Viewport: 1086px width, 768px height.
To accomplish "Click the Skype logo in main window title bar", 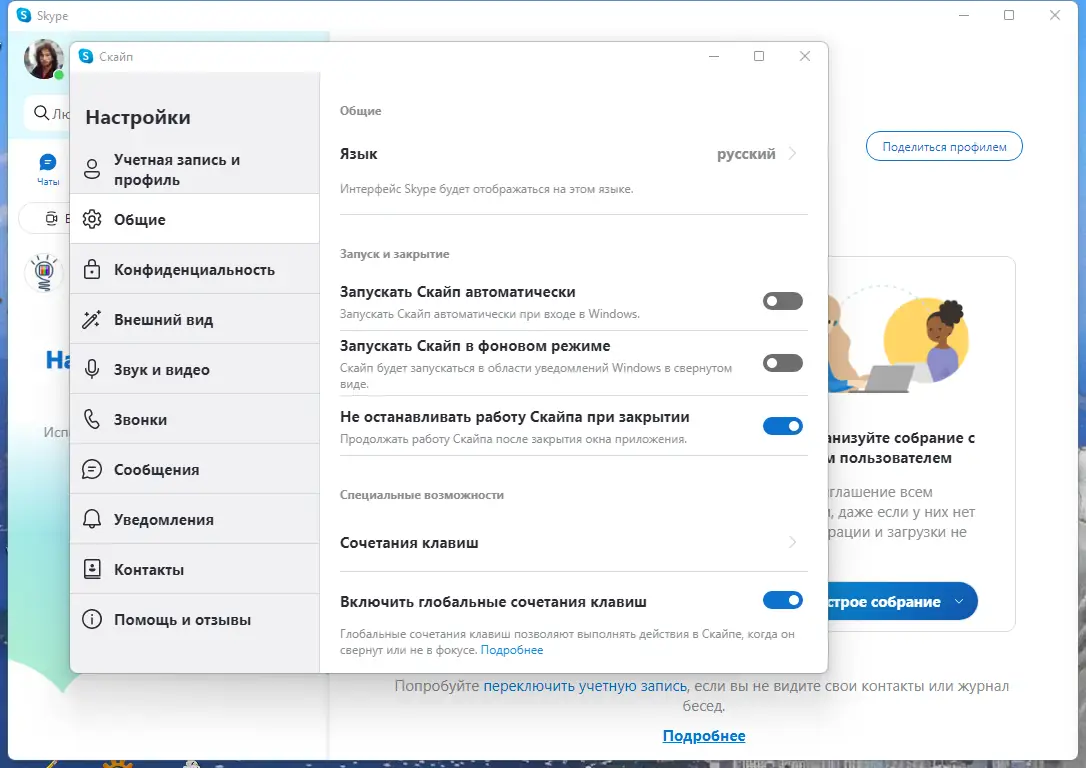I will 24,15.
